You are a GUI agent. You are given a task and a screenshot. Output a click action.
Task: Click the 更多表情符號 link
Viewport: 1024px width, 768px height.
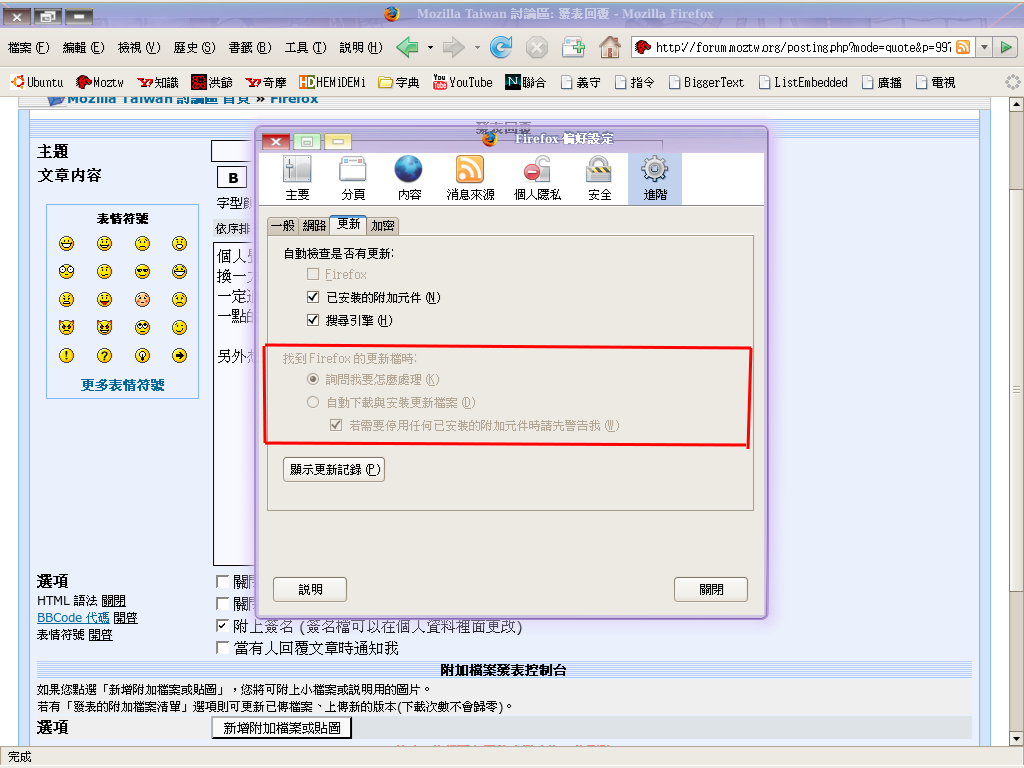pos(123,385)
